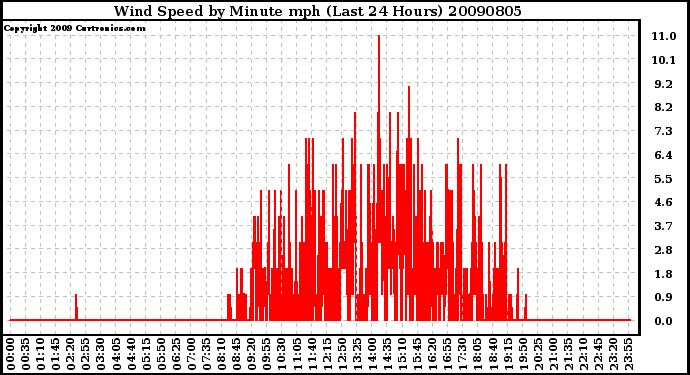This screenshot has height=375, width=690.
Task: Click the x-axis time label 13:25
Action: click(356, 354)
